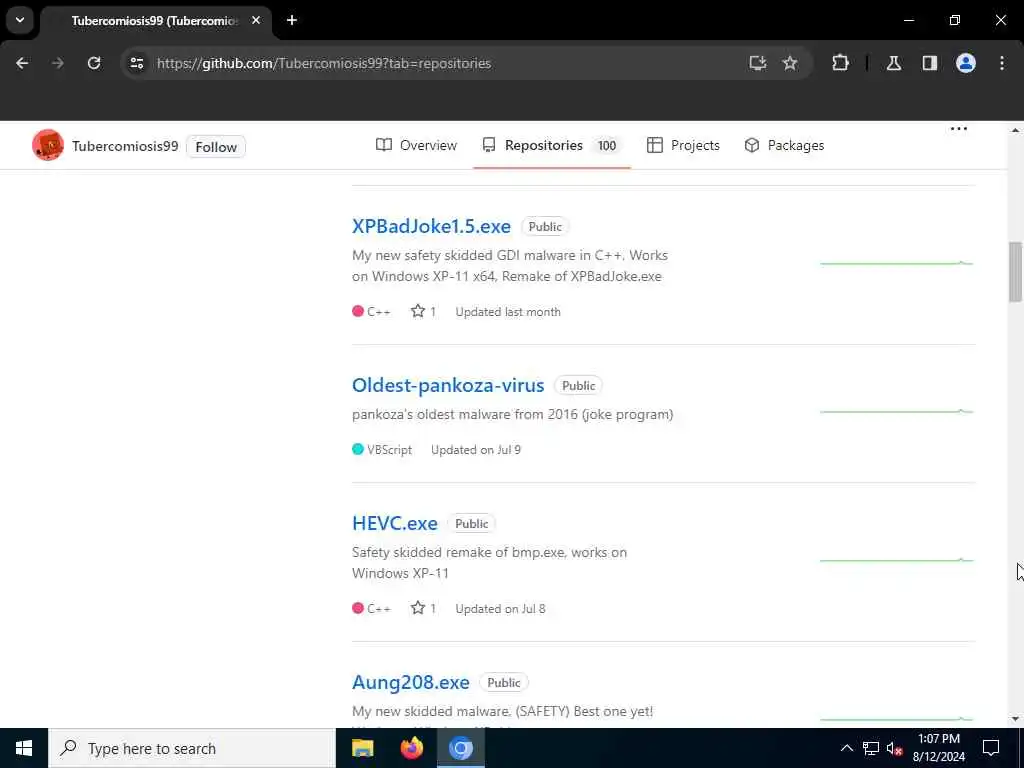1024x768 pixels.
Task: Go back to the previous page
Action: pos(22,63)
